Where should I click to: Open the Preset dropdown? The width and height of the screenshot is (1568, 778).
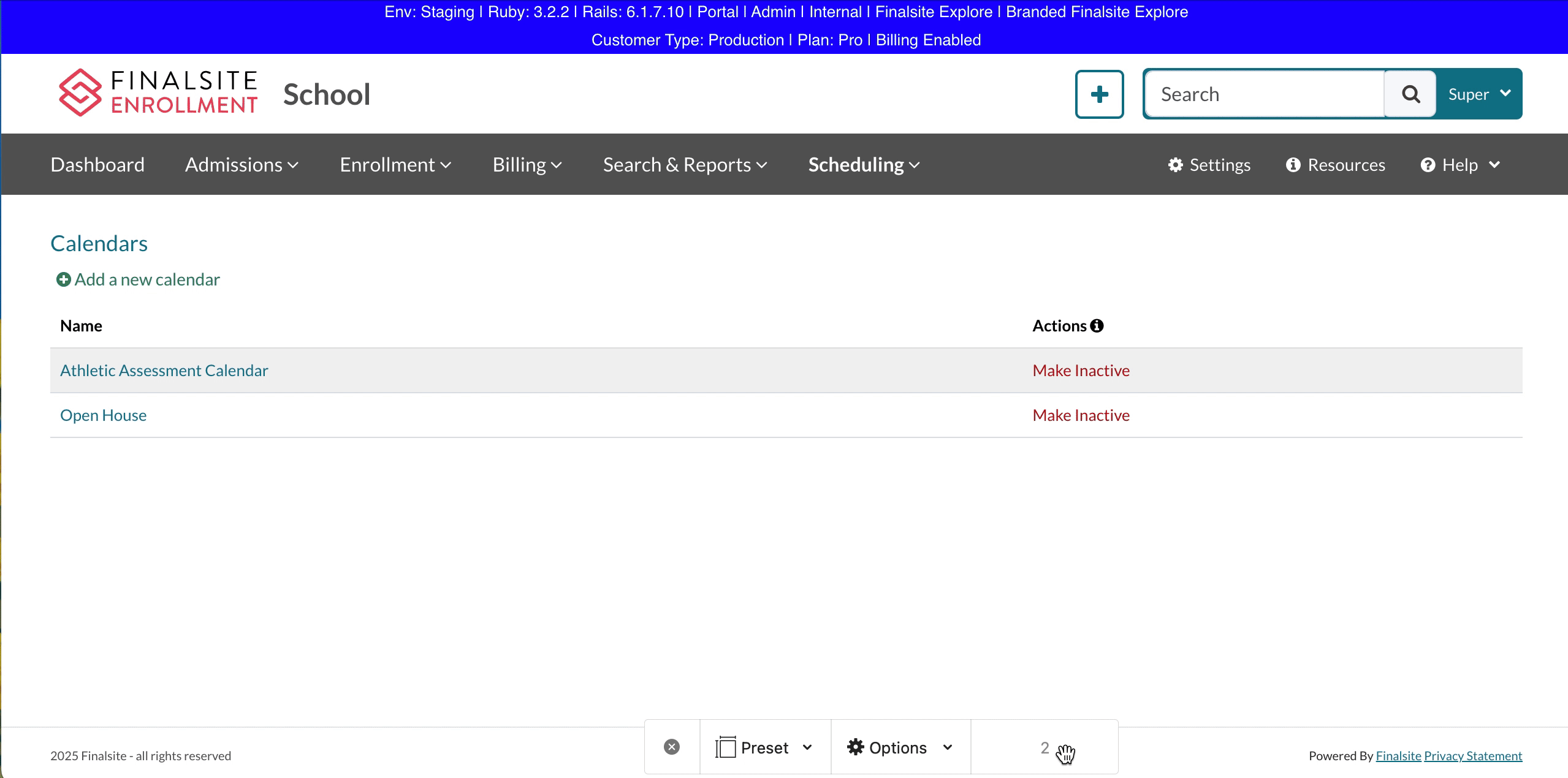[764, 747]
